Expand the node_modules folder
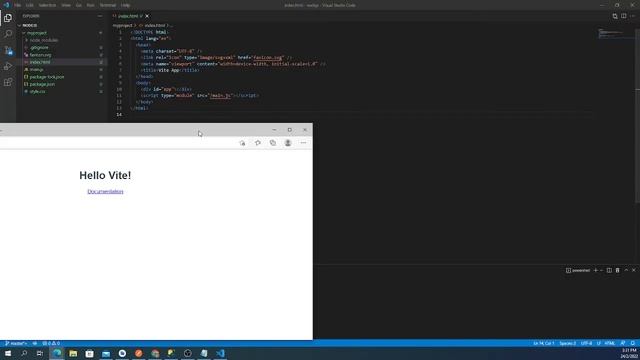The height and width of the screenshot is (360, 640). (x=61, y=40)
